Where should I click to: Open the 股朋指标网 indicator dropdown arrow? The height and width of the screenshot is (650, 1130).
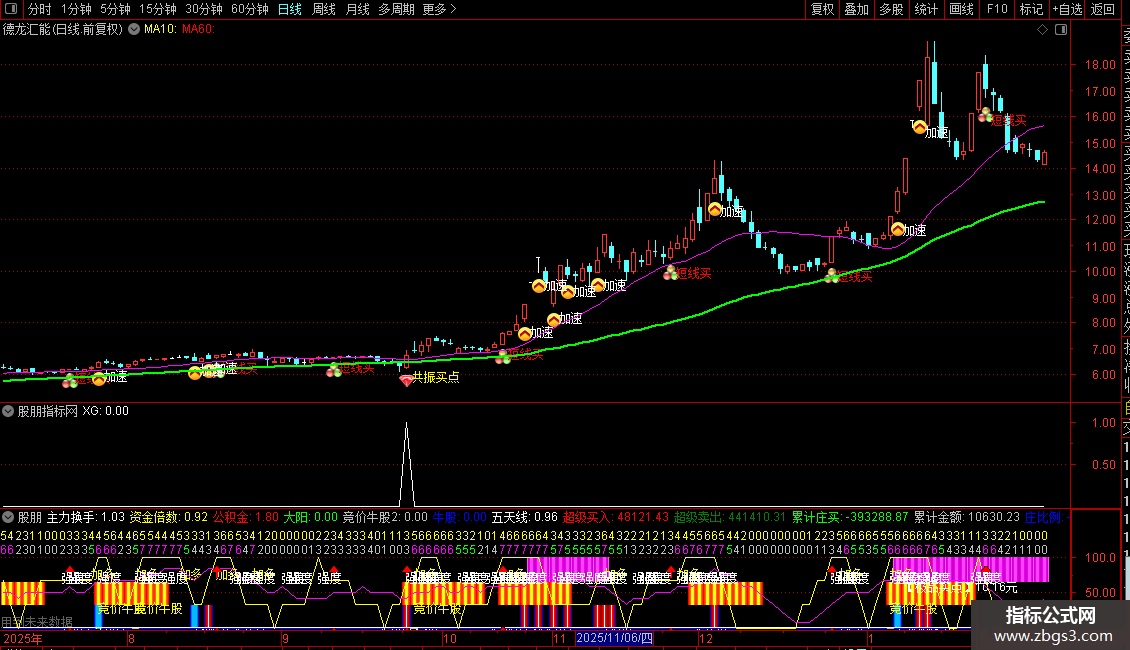(8, 411)
